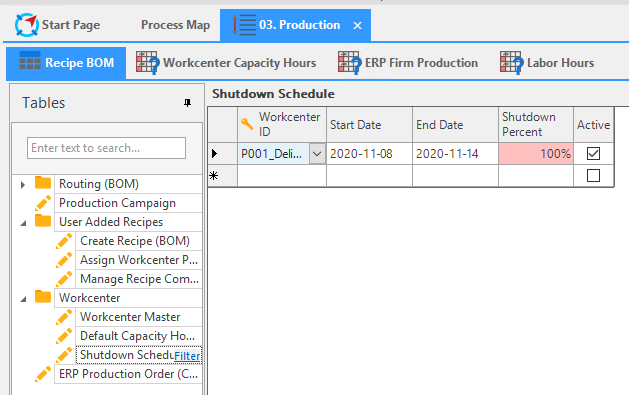Click the Labor Hours table icon

(511, 63)
